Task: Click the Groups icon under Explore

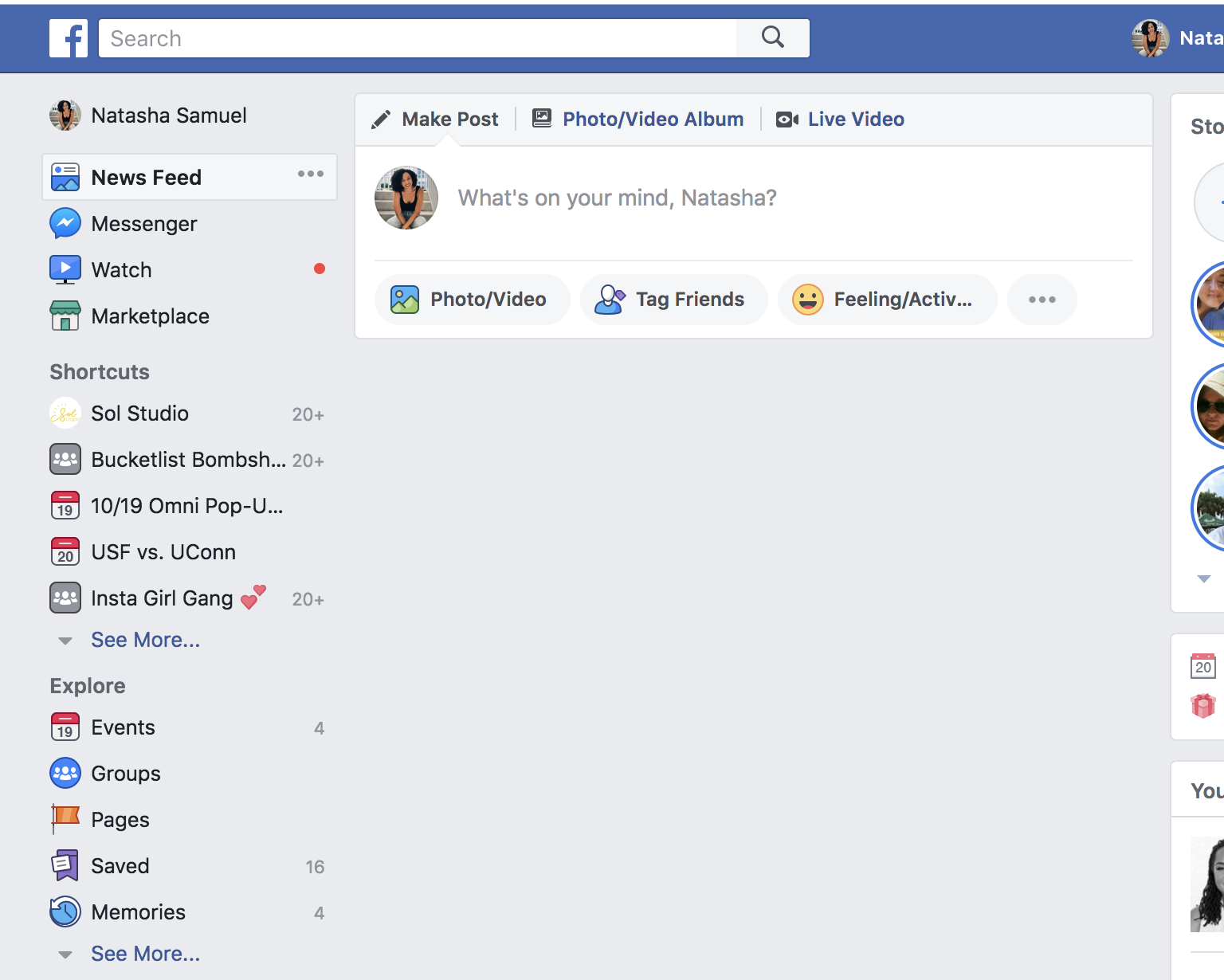Action: pos(65,773)
